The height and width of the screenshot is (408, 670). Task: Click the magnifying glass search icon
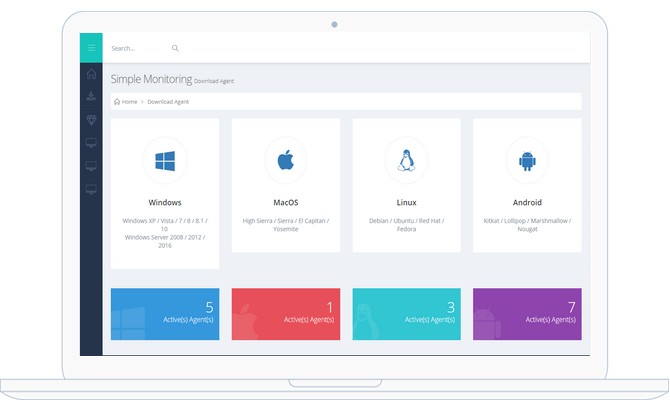coord(175,48)
